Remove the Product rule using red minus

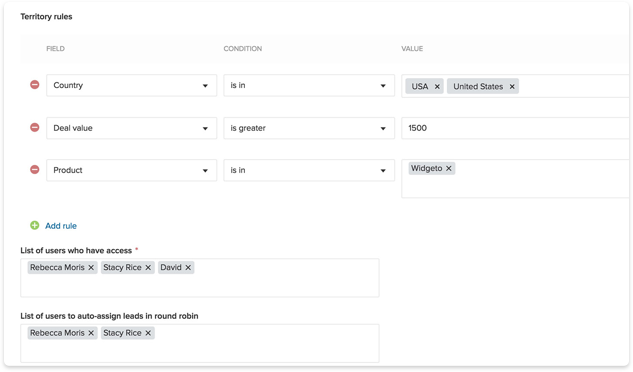point(35,170)
